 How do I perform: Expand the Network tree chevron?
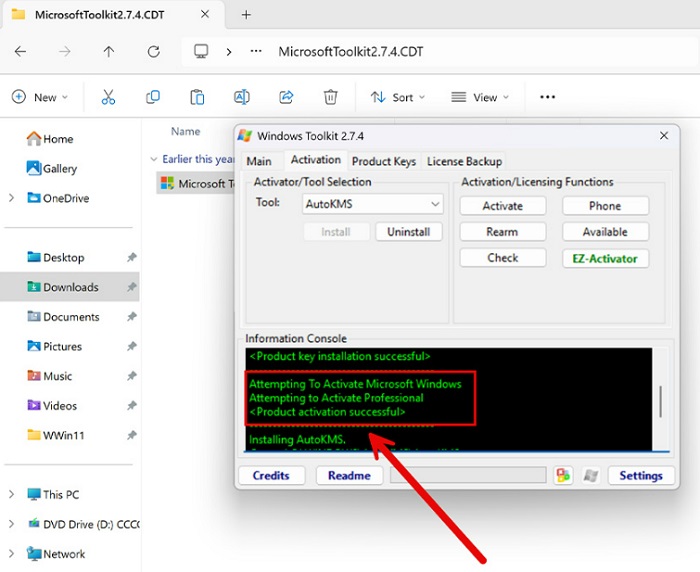[x=12, y=554]
